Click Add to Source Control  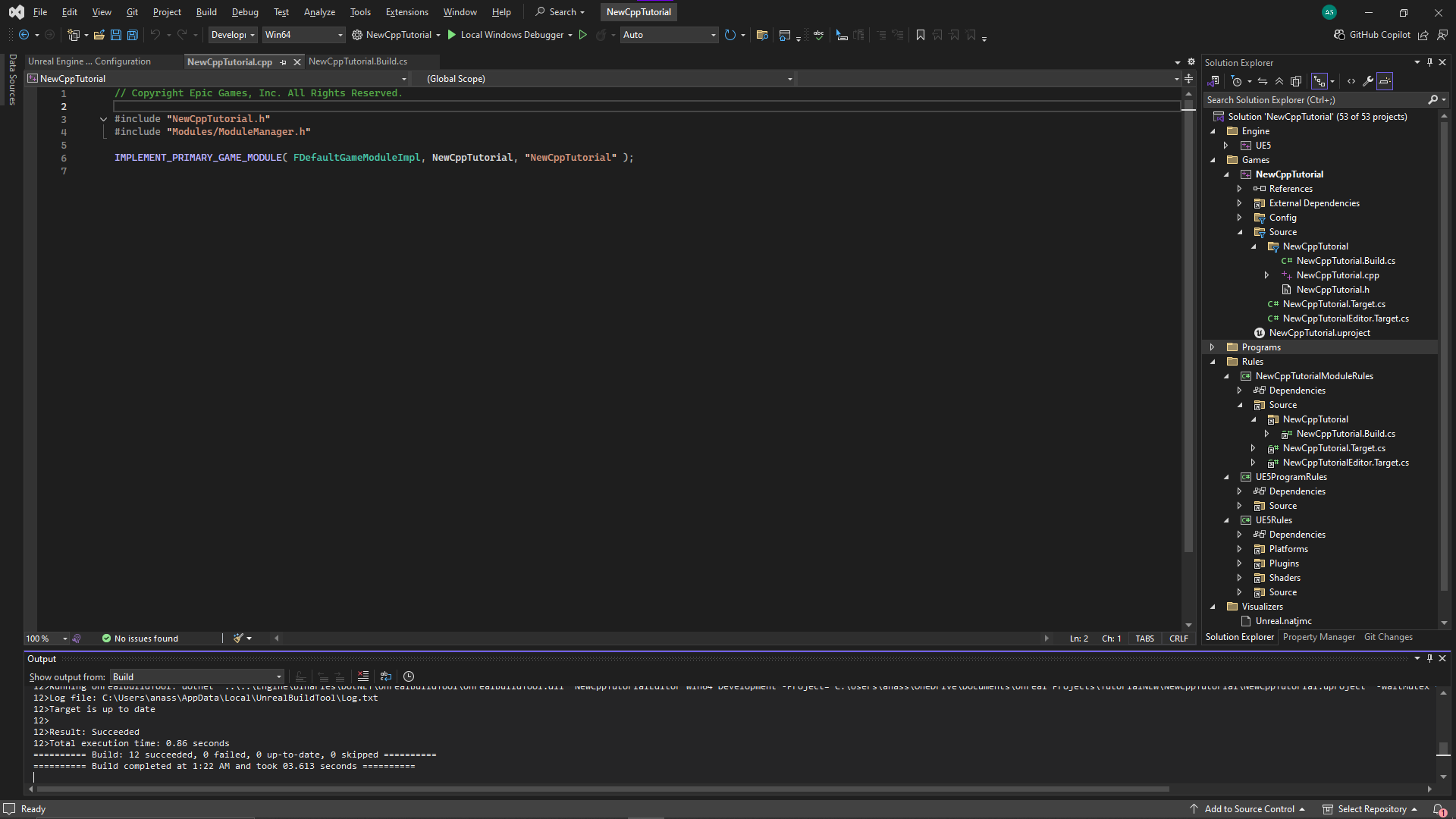point(1248,809)
